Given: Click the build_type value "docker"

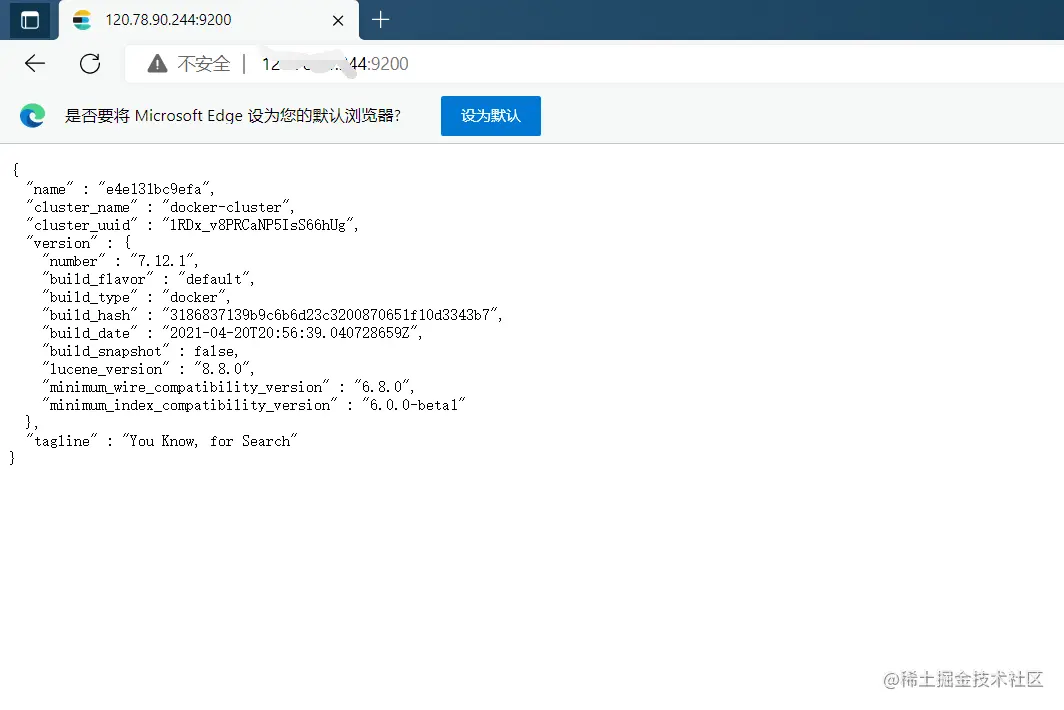Looking at the screenshot, I should [x=194, y=297].
